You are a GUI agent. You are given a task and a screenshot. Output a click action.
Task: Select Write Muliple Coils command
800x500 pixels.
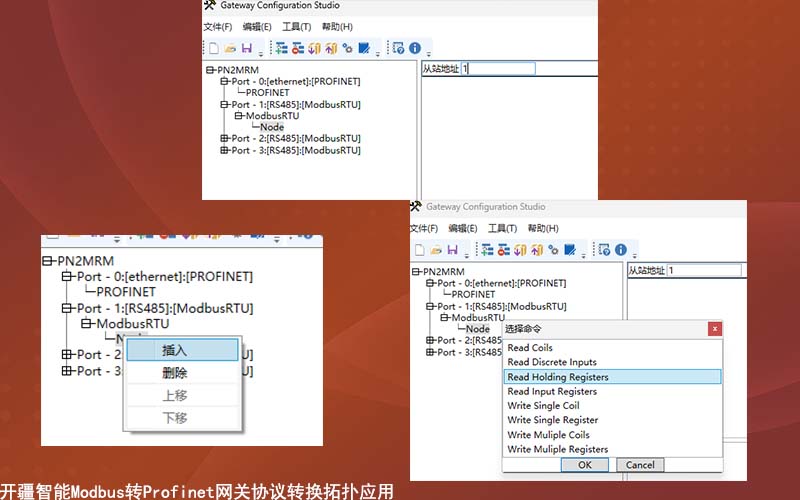tap(612, 435)
